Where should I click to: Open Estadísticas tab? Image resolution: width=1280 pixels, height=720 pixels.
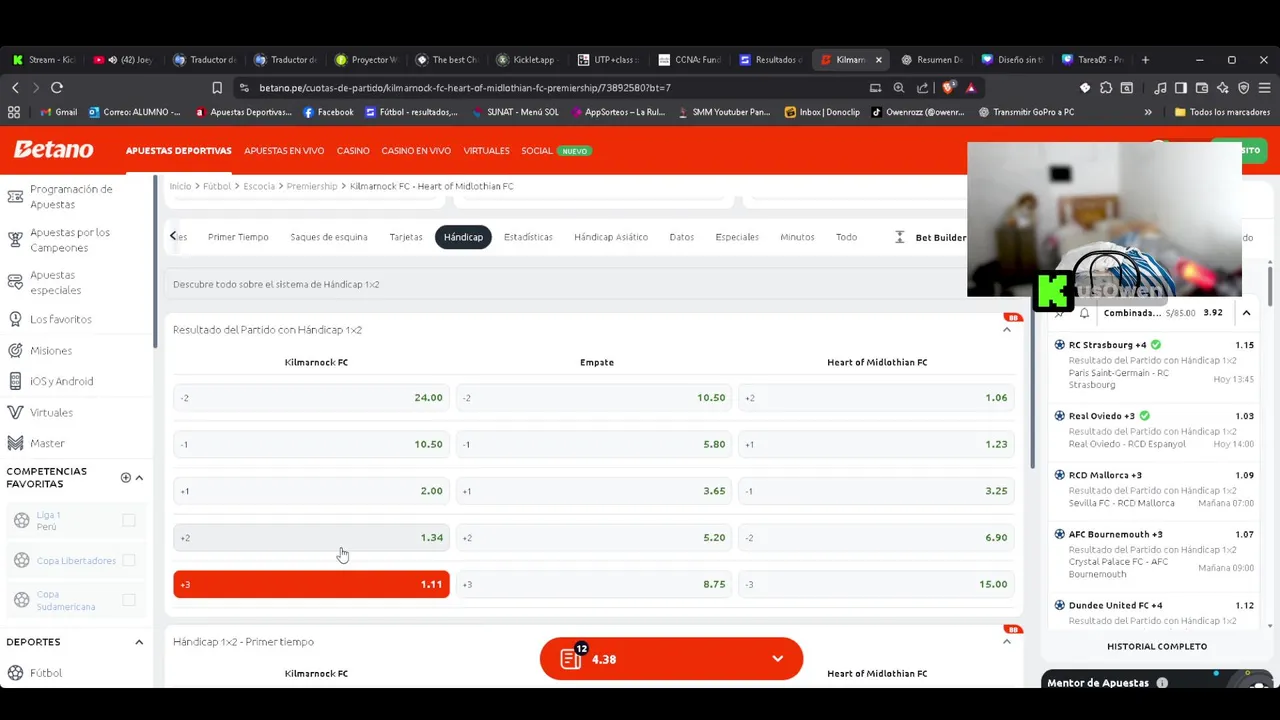(x=528, y=237)
